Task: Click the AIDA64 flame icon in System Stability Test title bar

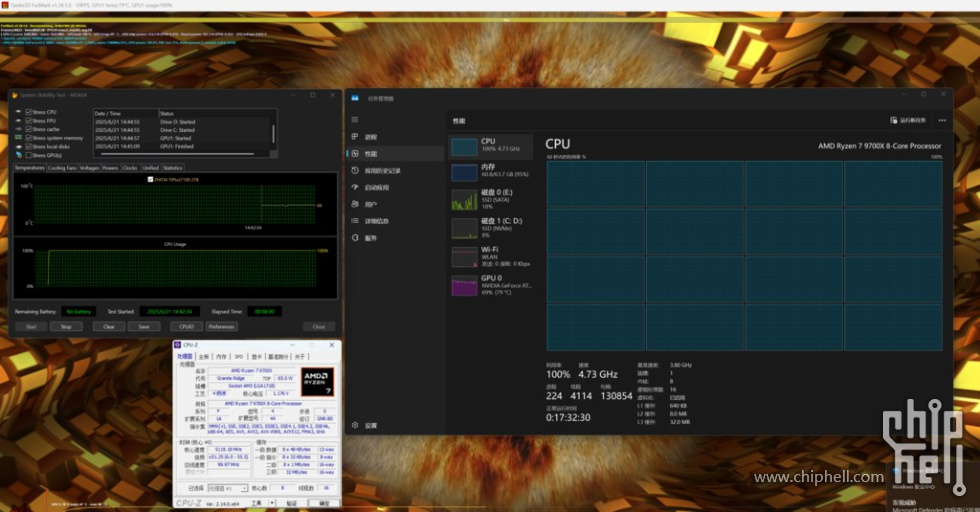Action: [14, 95]
